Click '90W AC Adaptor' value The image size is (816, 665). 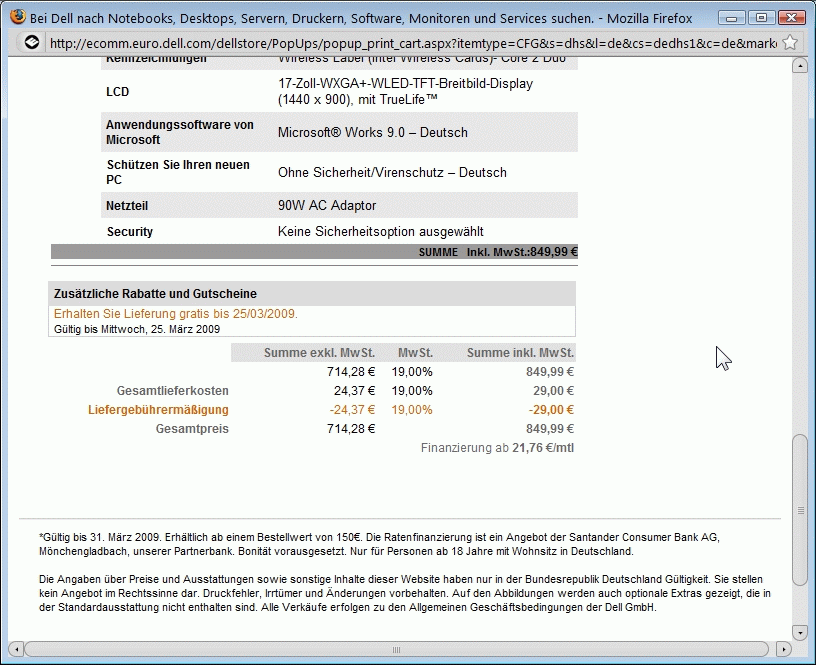point(327,205)
